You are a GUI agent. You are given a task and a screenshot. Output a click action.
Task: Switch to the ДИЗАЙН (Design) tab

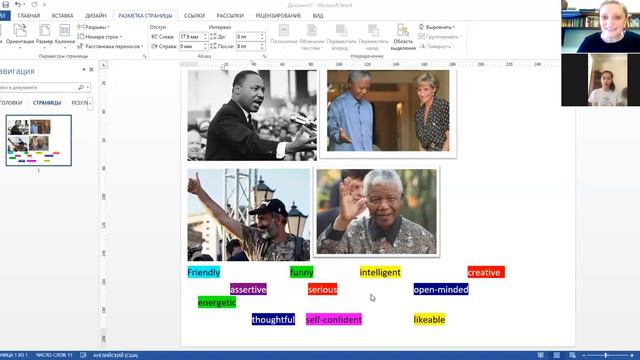tap(96, 16)
